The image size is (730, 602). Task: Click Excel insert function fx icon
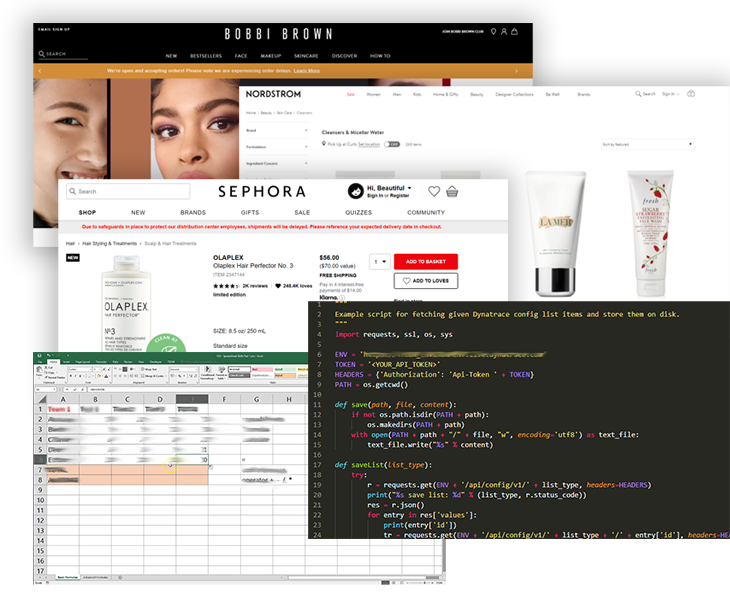(x=83, y=389)
